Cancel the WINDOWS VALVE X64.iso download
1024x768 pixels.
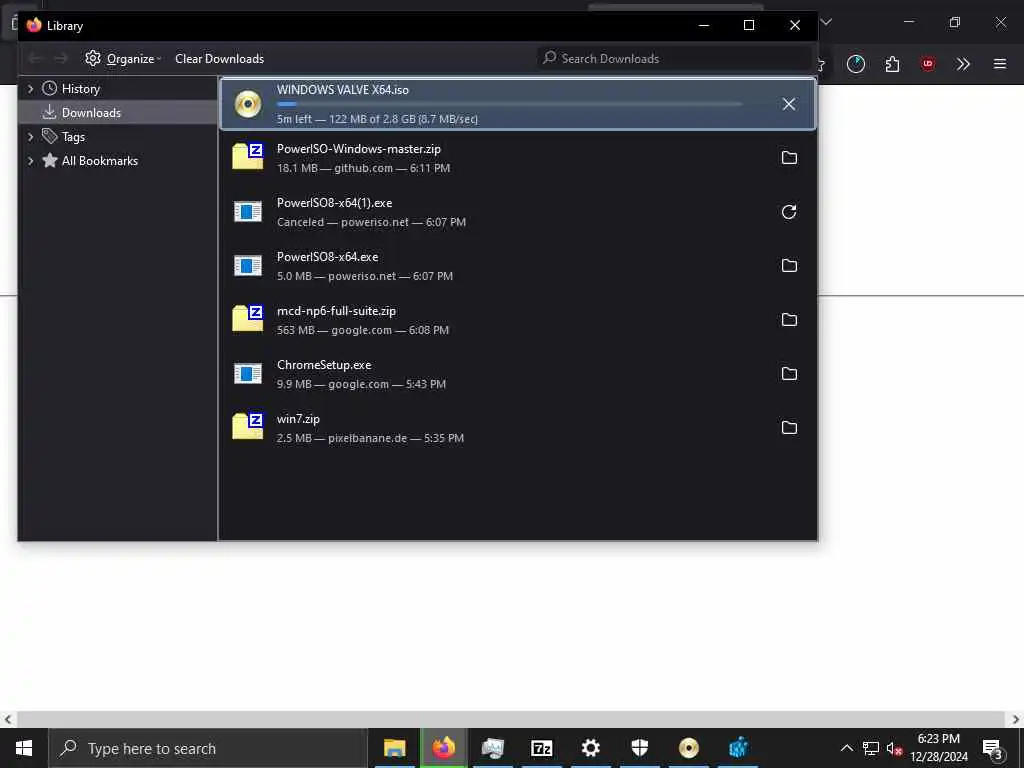789,104
